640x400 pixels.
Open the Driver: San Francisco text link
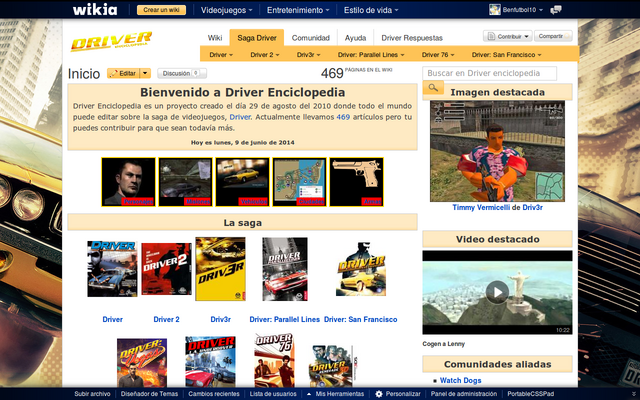click(x=360, y=320)
